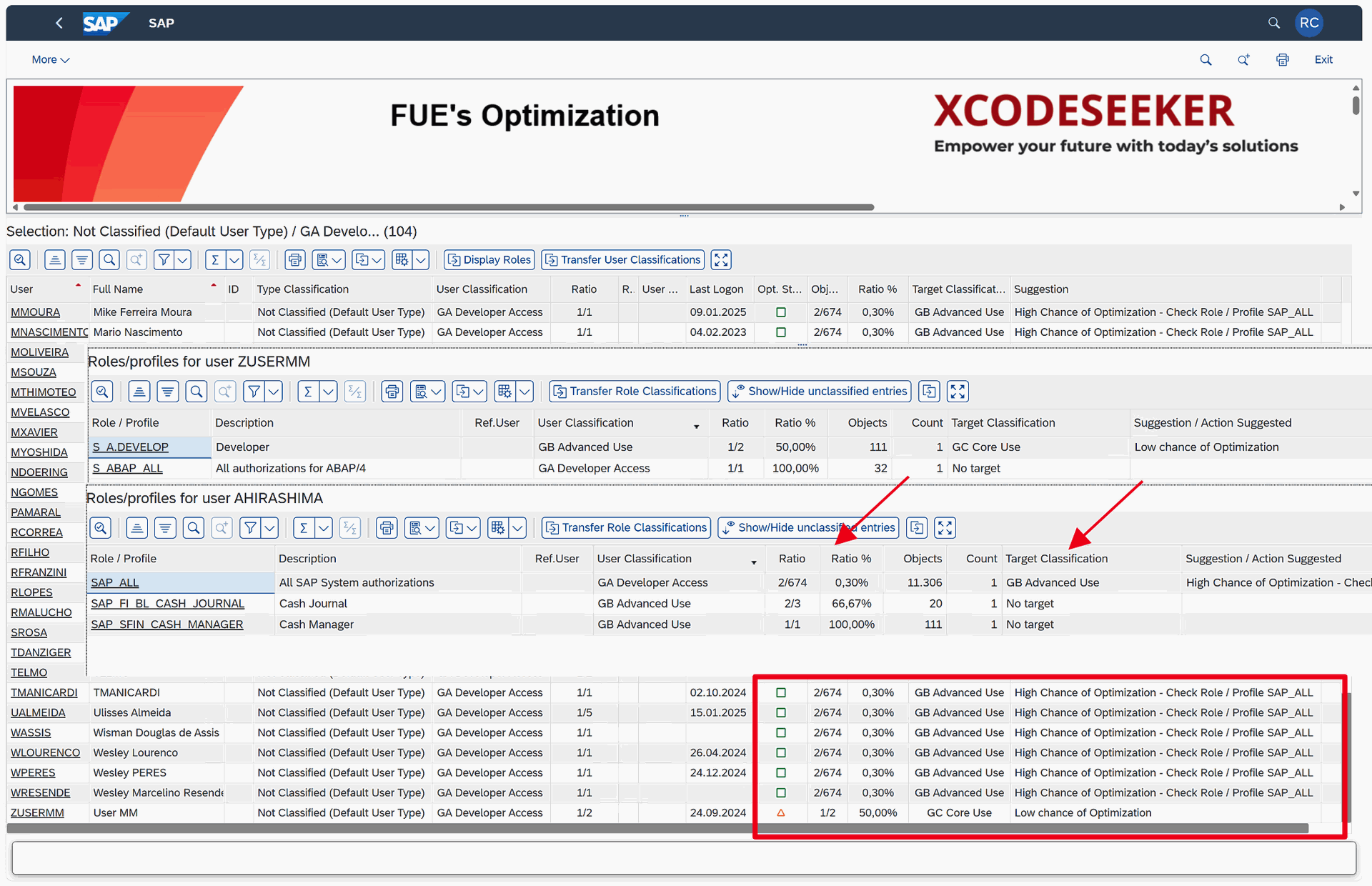
Task: Click Transfer Role Classifications for ZUSERMM
Action: [x=635, y=392]
